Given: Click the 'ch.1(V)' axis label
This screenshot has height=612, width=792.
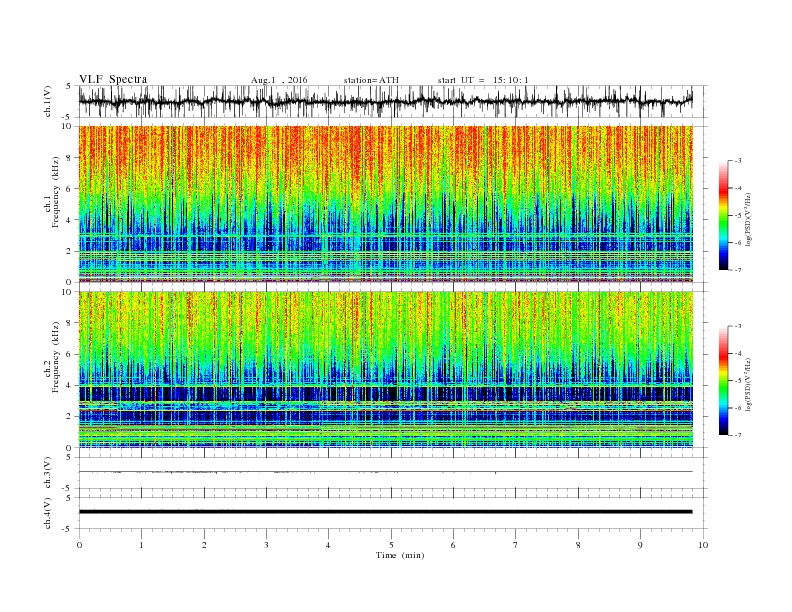Looking at the screenshot, I should coord(48,101).
